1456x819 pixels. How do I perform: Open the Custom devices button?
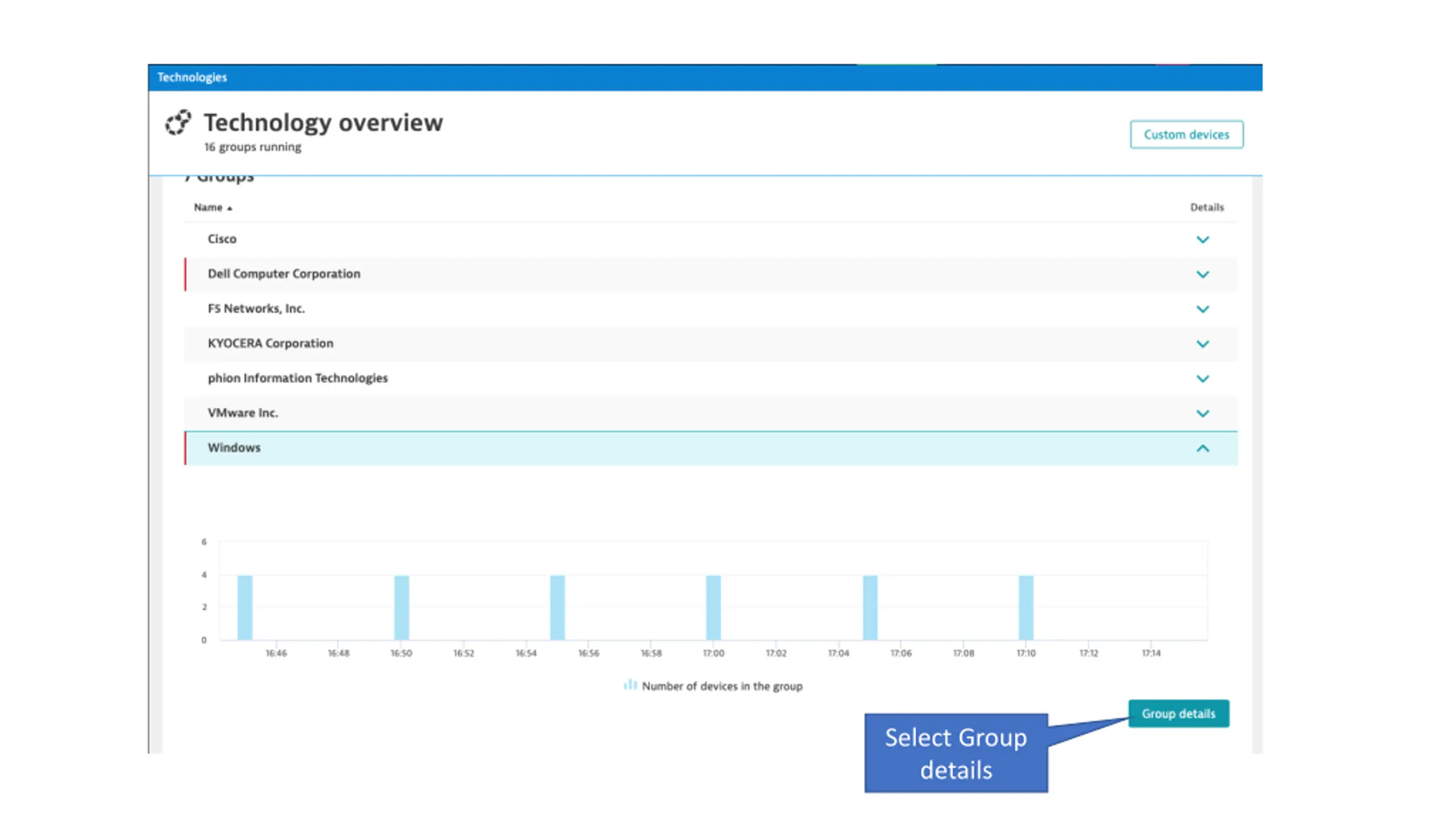[x=1186, y=135]
